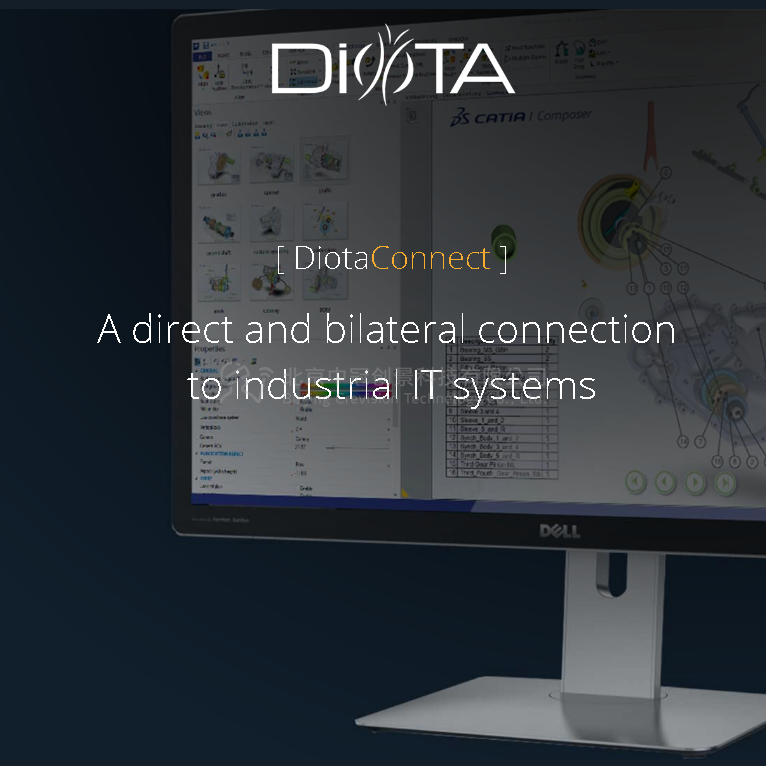The height and width of the screenshot is (766, 766).
Task: Open the 'second shaft' view thumbnail
Action: [219, 224]
